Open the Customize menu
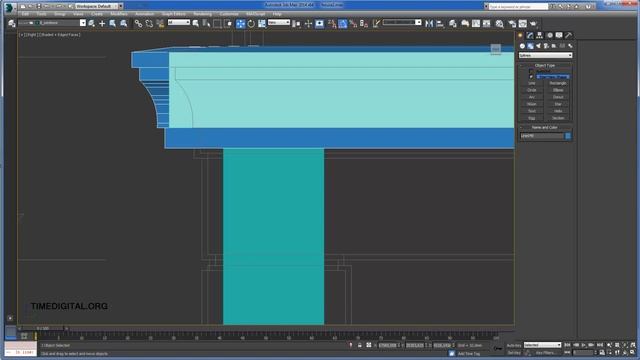The height and width of the screenshot is (360, 640). 229,14
